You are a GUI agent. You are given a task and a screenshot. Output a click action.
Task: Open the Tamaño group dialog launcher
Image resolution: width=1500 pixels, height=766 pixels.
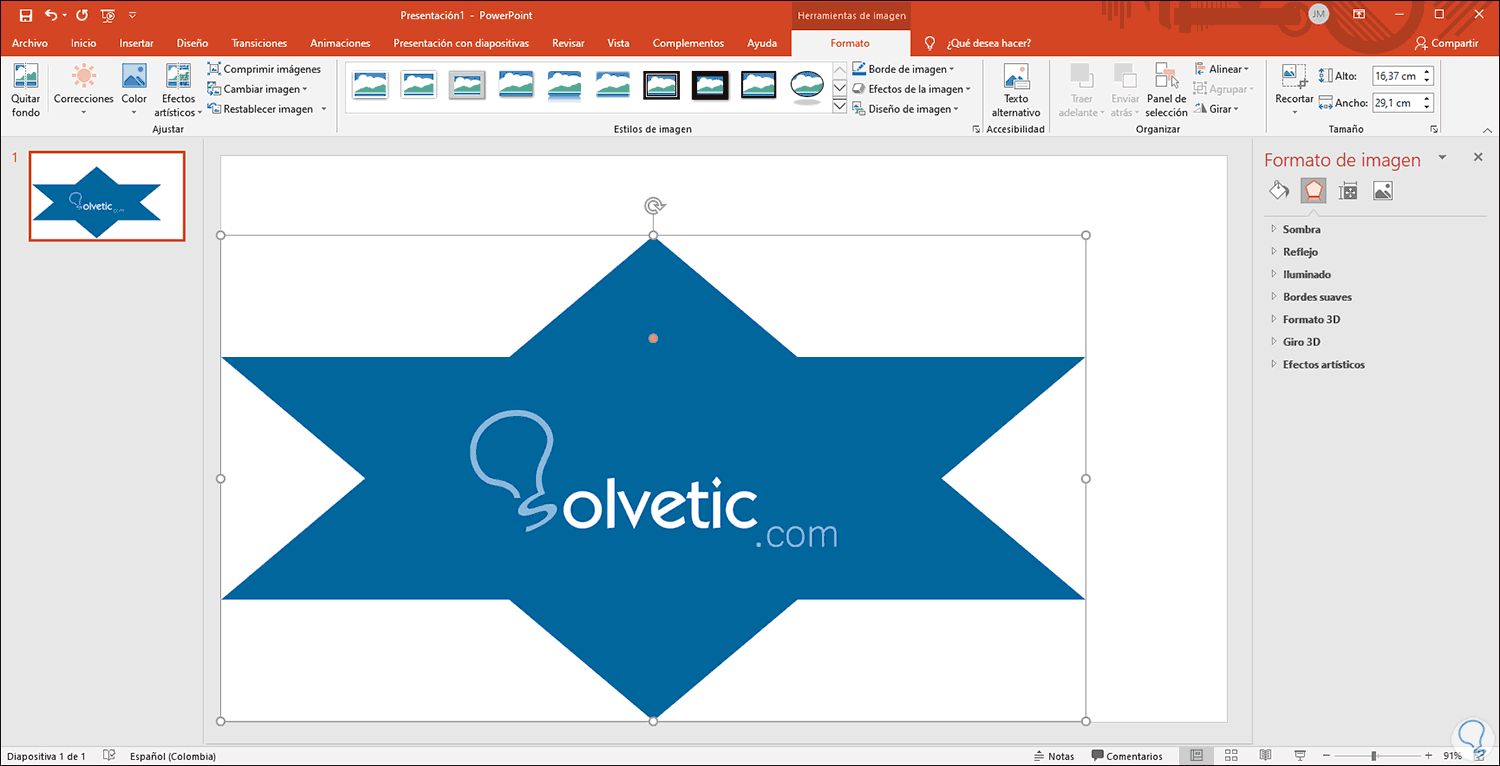[1435, 129]
